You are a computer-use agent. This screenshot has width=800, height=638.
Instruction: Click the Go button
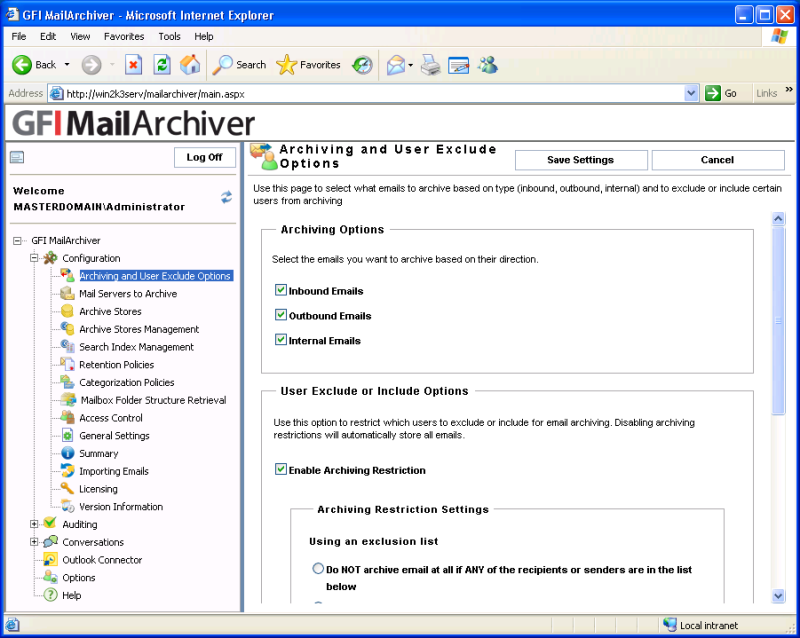tap(721, 93)
